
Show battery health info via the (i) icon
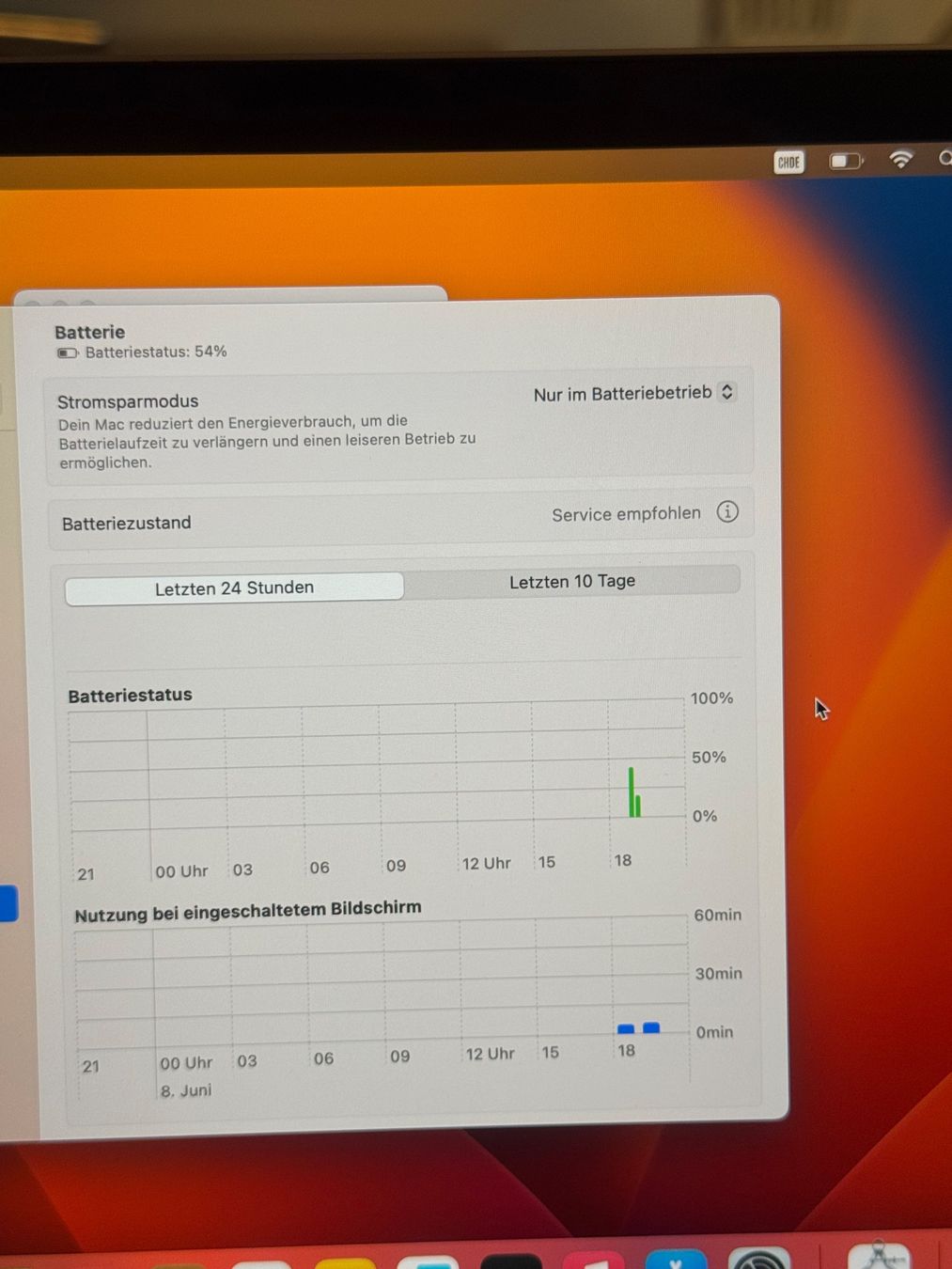coord(727,511)
